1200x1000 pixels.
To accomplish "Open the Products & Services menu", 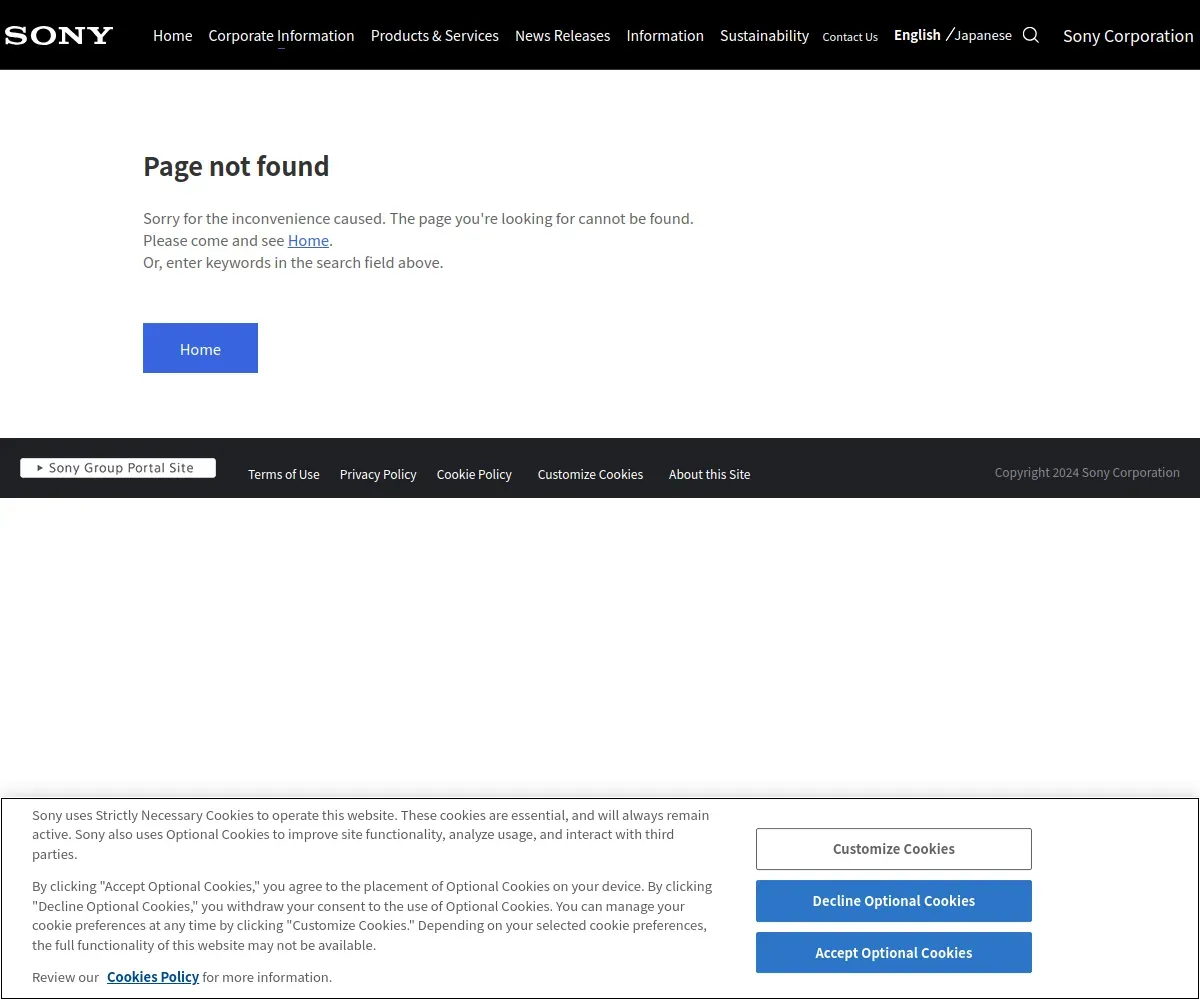I will (435, 35).
